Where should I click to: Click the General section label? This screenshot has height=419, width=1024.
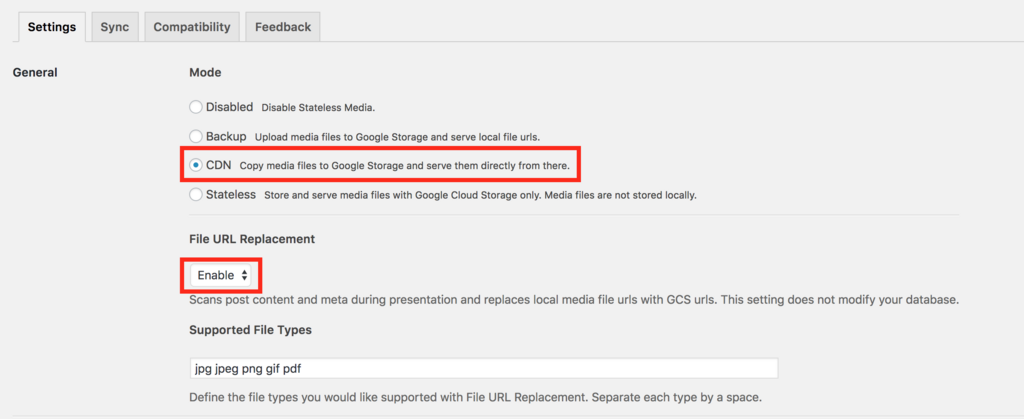tap(35, 72)
